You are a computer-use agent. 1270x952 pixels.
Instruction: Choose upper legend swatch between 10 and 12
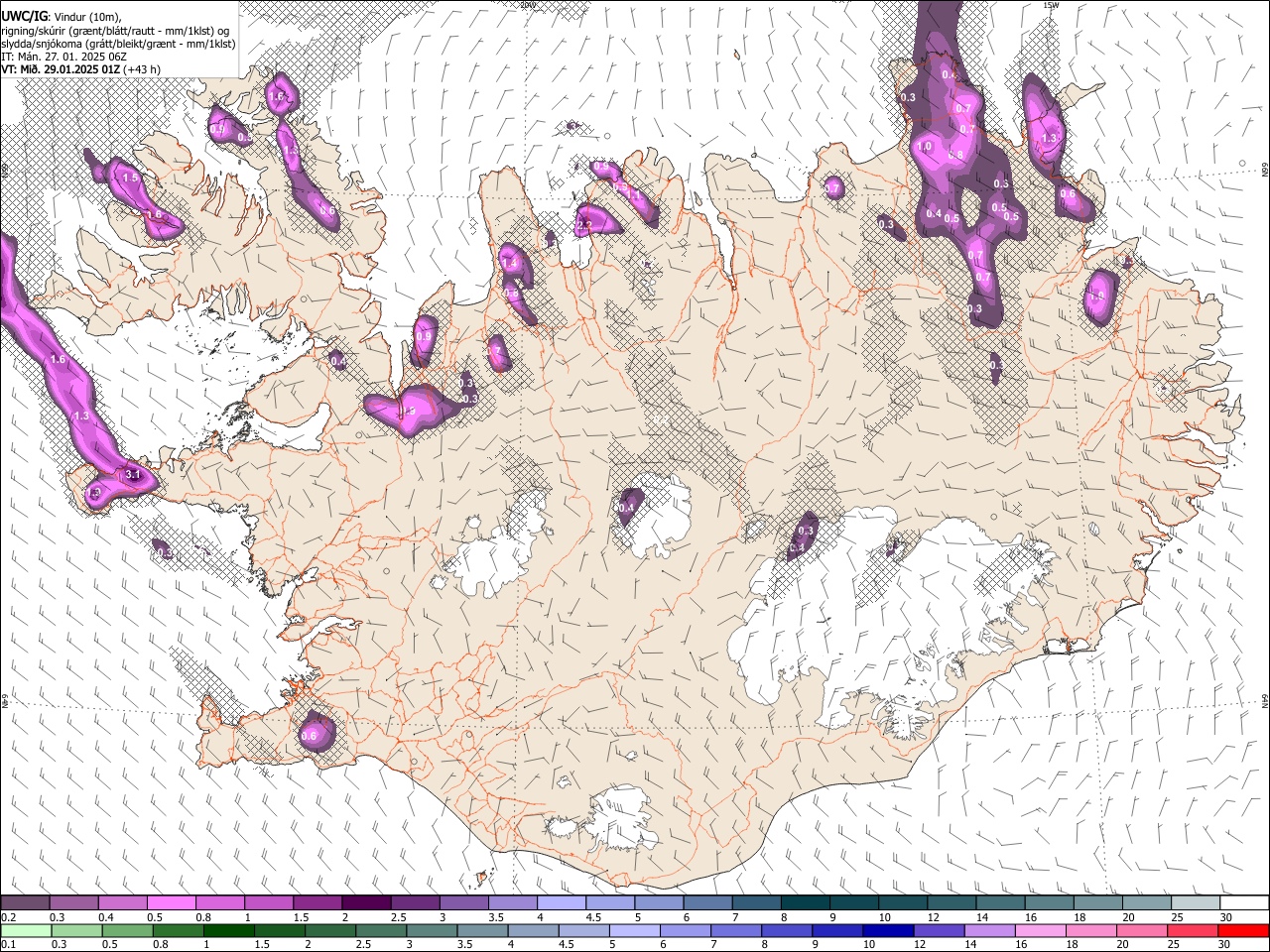[x=902, y=902]
